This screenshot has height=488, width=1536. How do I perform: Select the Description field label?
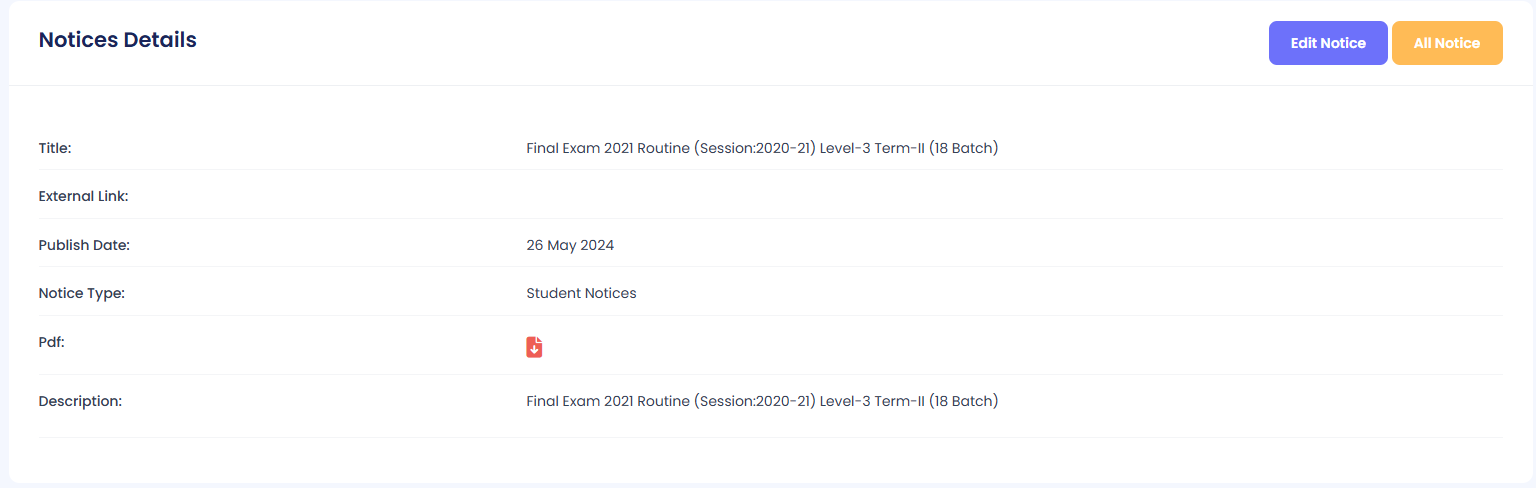[x=80, y=401]
